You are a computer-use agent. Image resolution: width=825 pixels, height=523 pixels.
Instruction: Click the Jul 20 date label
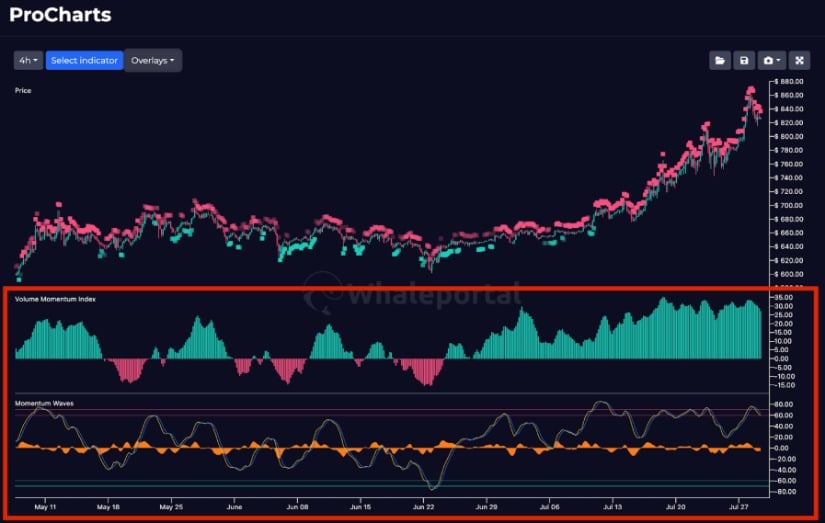pos(676,507)
